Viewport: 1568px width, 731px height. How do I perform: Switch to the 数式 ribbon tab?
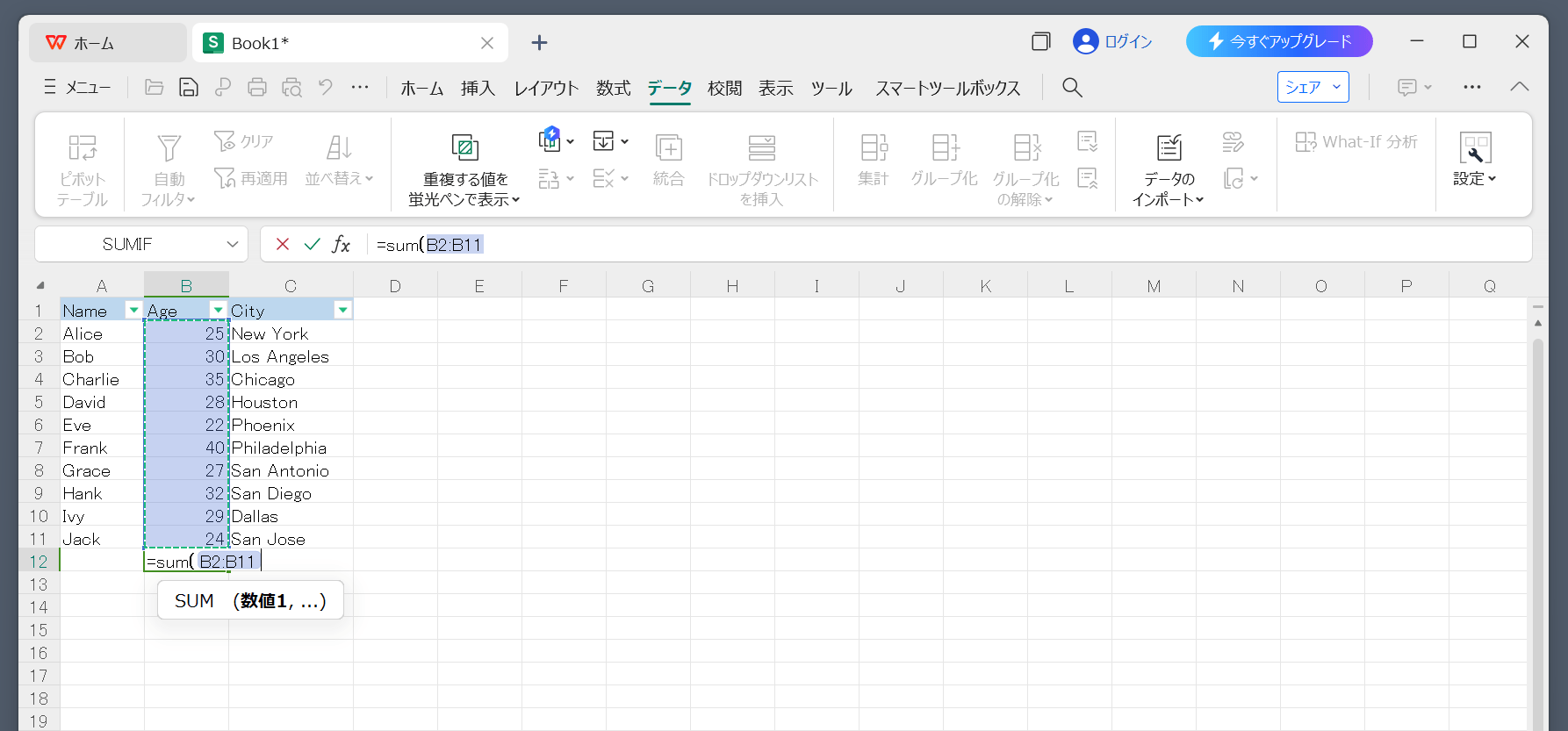pos(613,88)
